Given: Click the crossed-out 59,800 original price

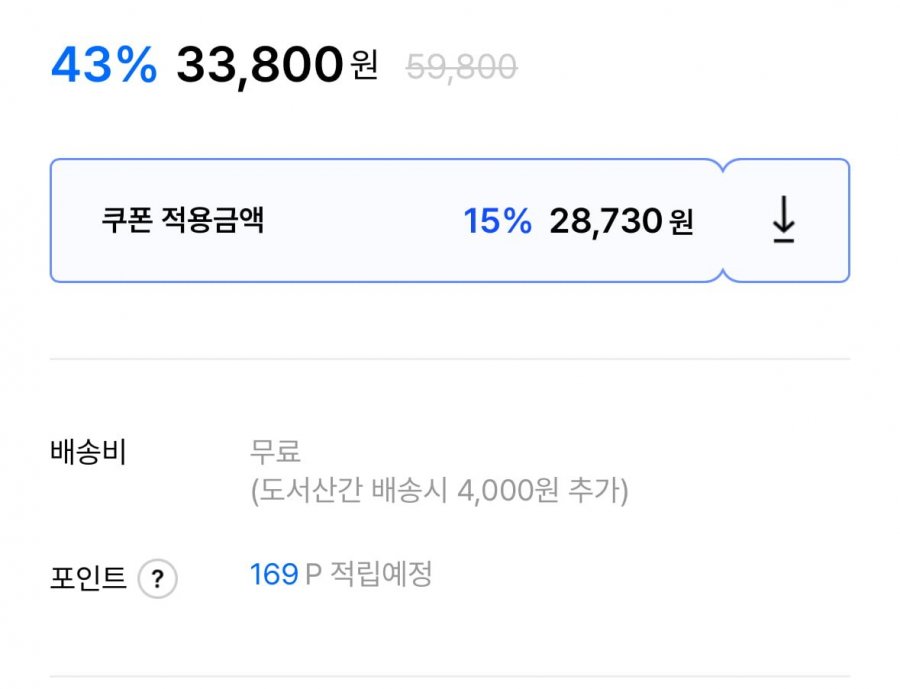Looking at the screenshot, I should (461, 67).
